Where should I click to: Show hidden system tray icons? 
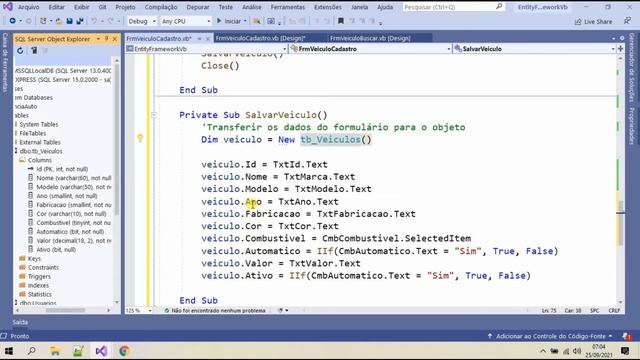[543, 351]
